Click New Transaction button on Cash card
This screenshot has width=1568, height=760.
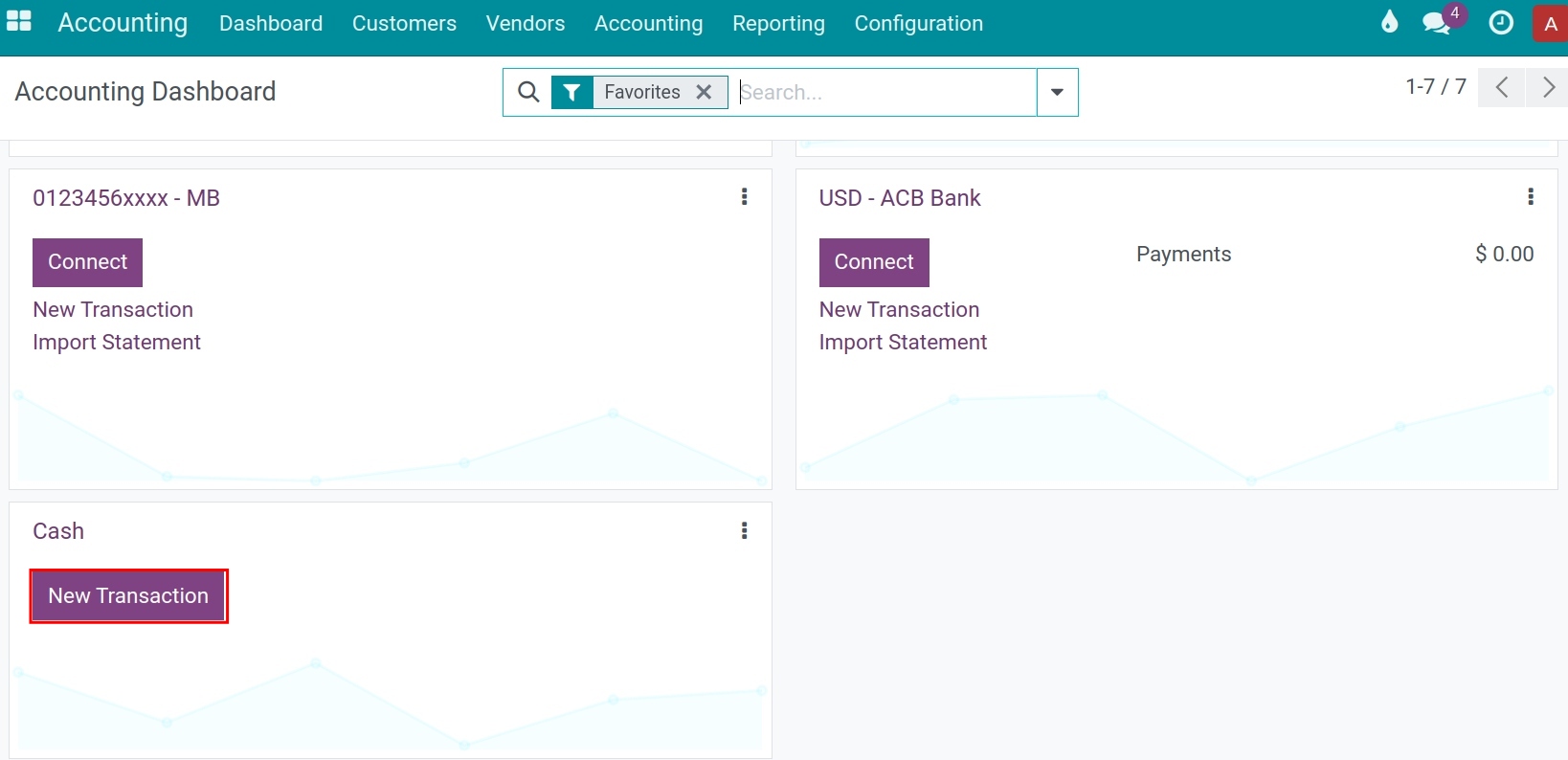[x=128, y=596]
